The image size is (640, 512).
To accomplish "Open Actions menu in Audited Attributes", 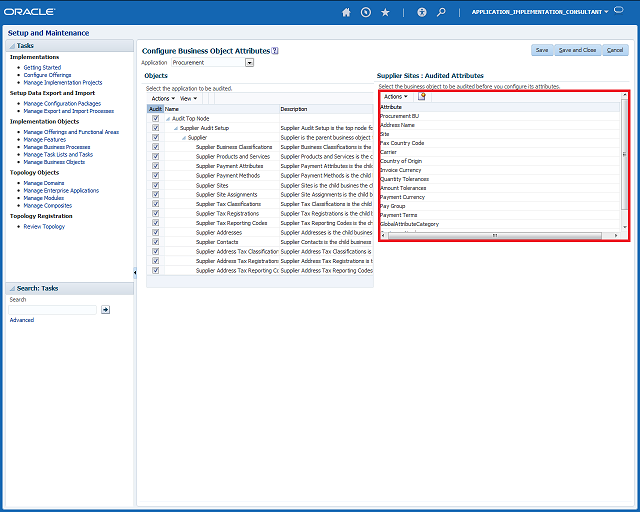I will coord(396,96).
